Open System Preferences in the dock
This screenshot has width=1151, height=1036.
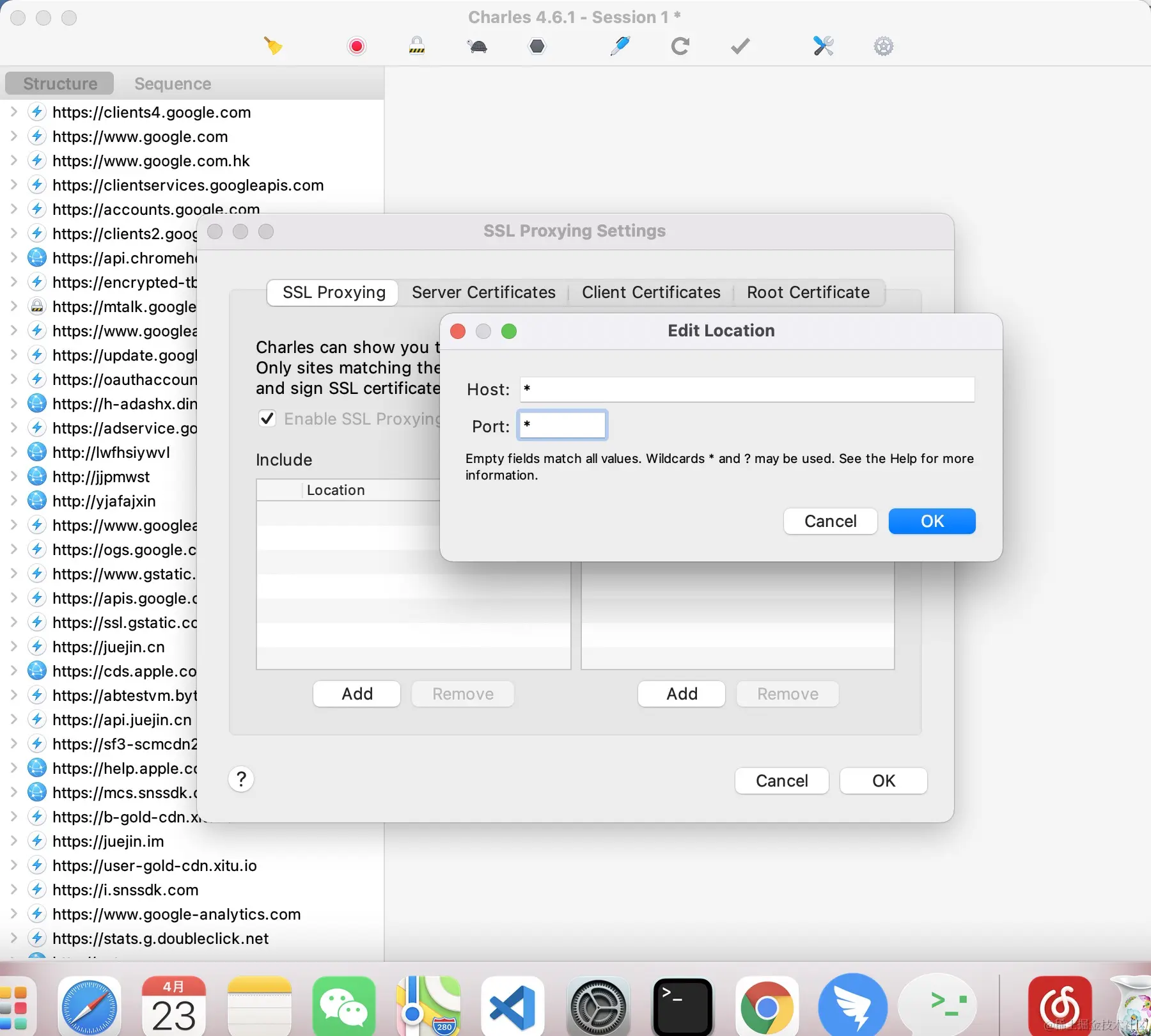tap(599, 1007)
